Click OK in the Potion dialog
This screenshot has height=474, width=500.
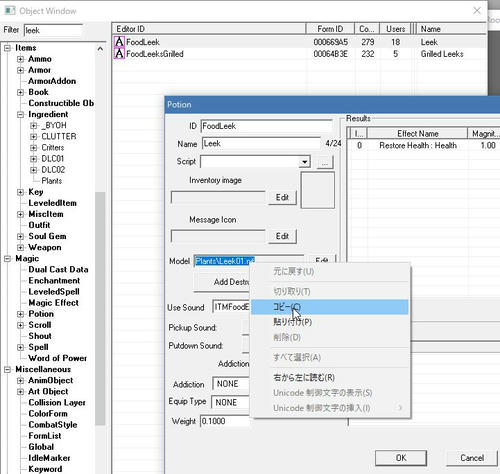[401, 458]
